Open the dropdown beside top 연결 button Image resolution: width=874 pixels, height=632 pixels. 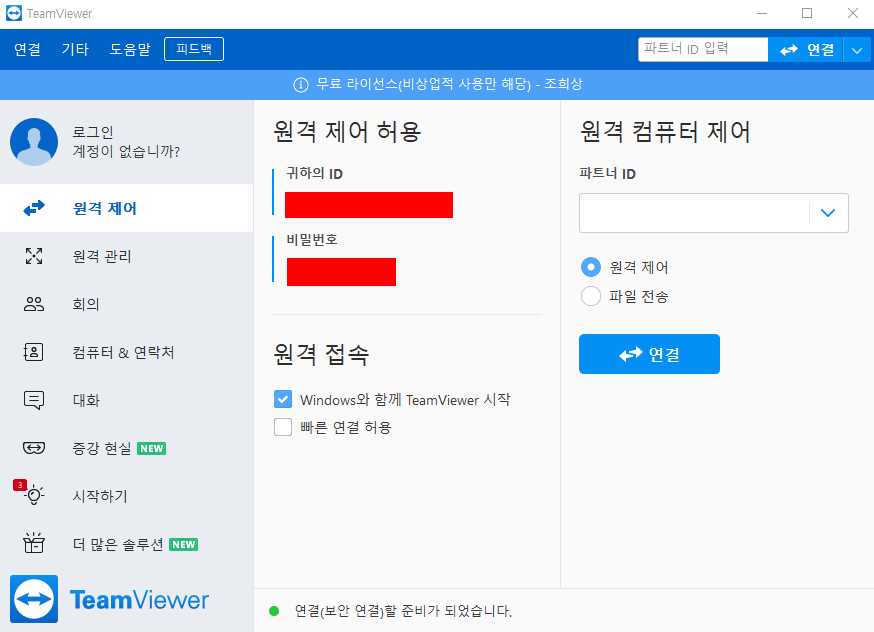tap(857, 50)
